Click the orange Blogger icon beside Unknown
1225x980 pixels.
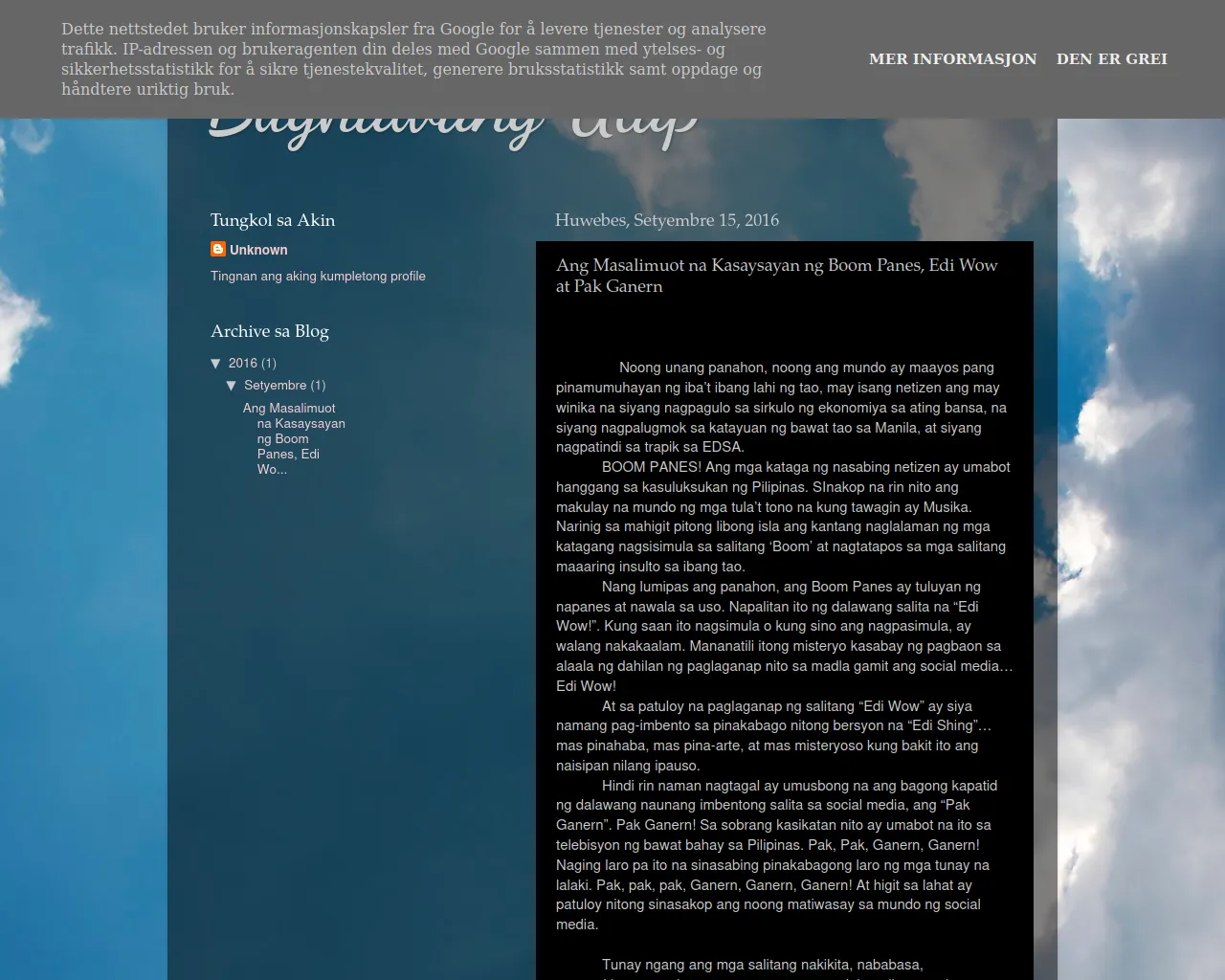click(218, 249)
